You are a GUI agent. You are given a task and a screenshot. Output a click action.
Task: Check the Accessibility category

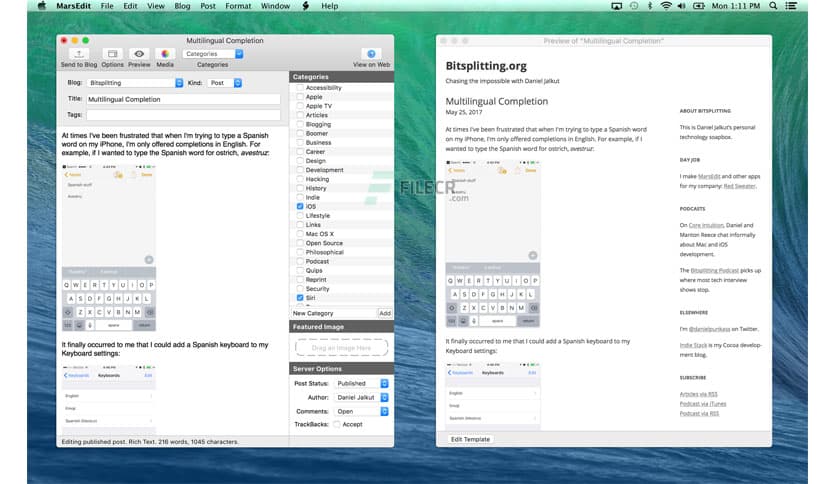[300, 87]
